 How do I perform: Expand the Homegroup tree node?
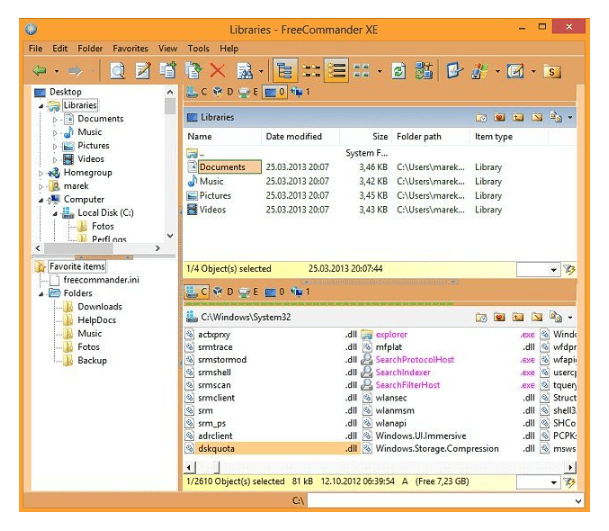[41, 173]
